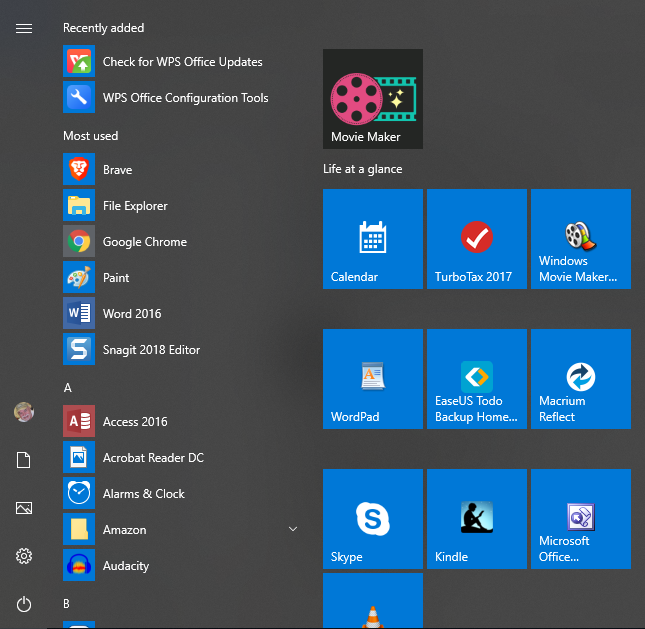Click the Most used heading

tap(90, 136)
